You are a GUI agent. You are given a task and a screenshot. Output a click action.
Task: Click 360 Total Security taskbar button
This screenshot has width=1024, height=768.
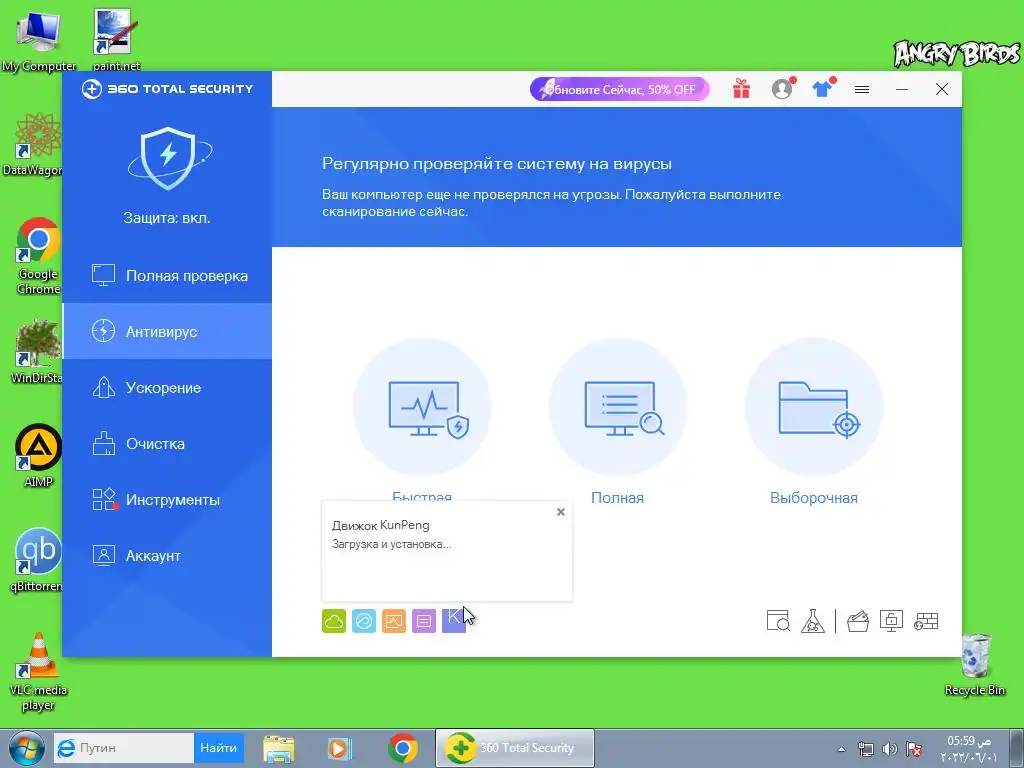[x=515, y=748]
